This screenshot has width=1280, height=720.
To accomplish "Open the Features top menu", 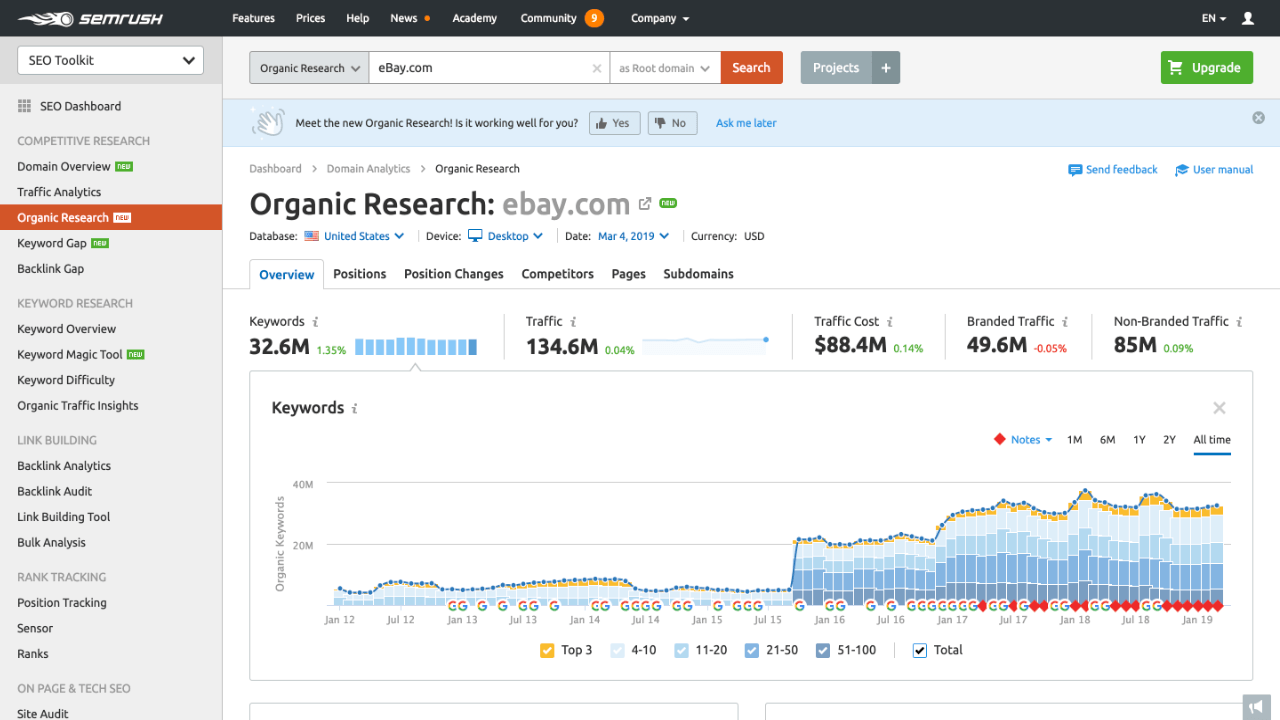I will (253, 18).
